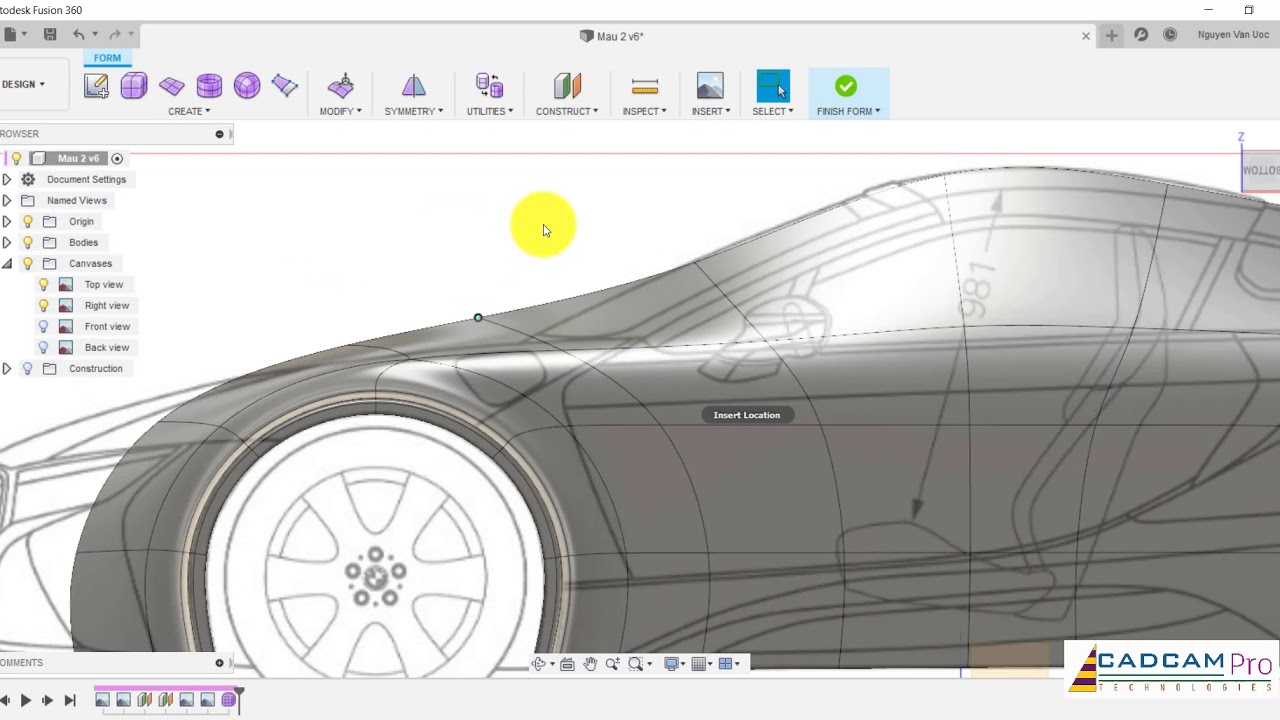Switch to the FORM ribbon tab
The image size is (1280, 720).
click(107, 58)
